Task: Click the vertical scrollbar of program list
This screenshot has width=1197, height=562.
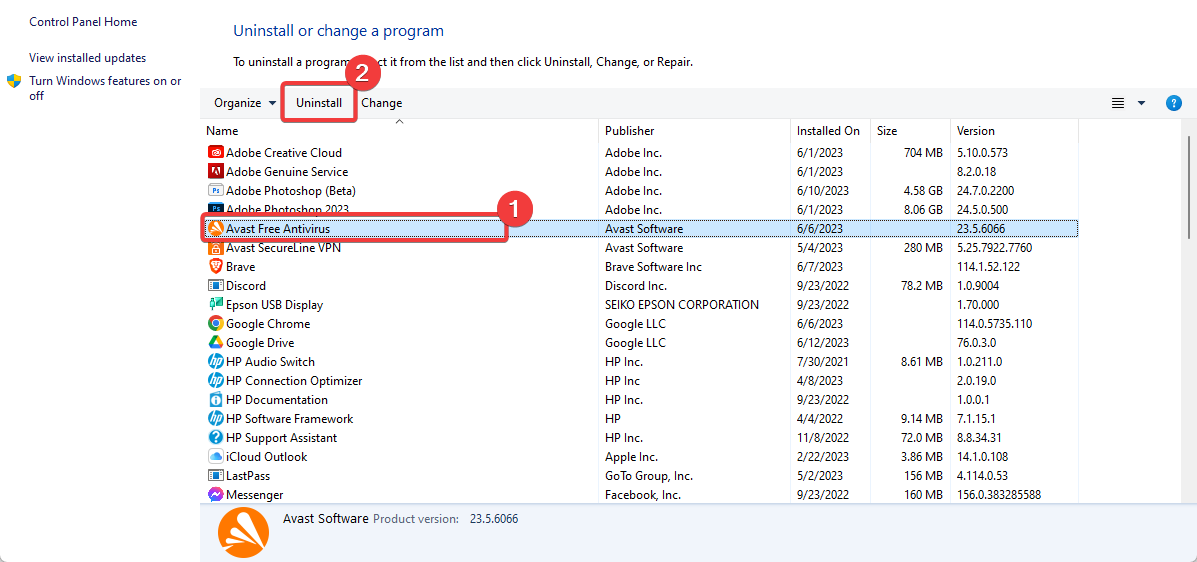Action: [x=1189, y=187]
